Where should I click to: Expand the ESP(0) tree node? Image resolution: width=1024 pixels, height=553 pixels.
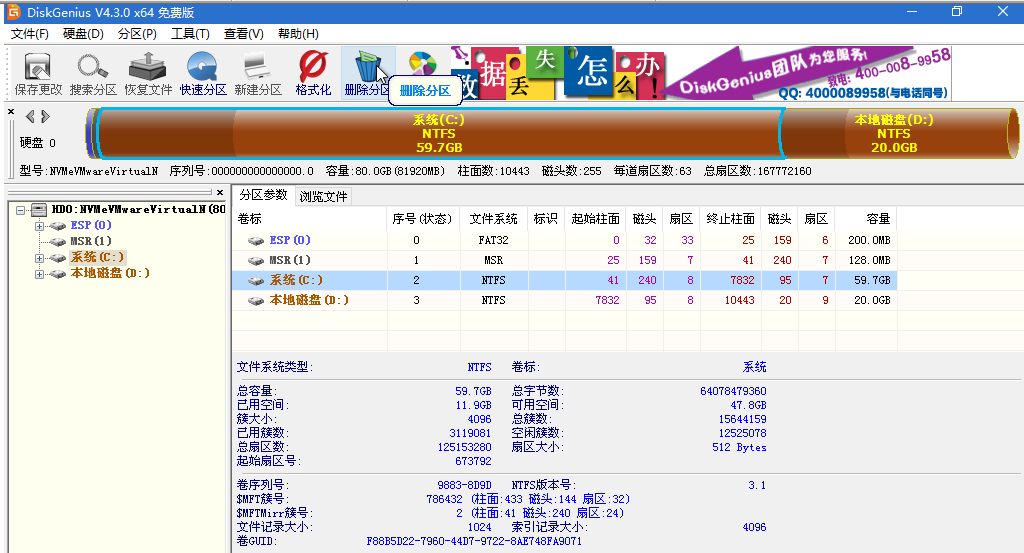click(x=39, y=226)
